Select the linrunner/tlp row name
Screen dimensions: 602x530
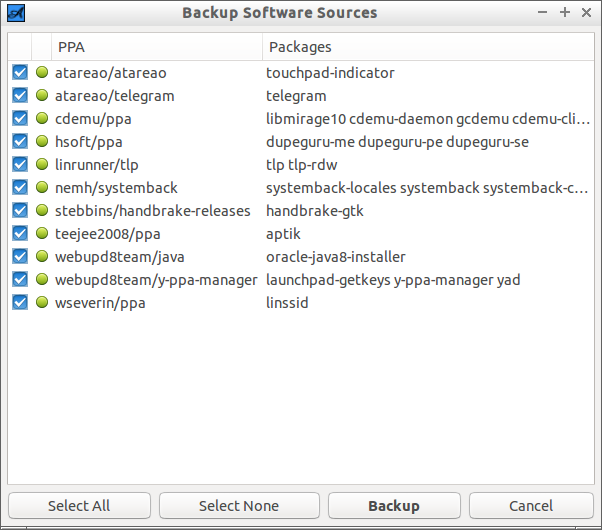click(x=96, y=165)
